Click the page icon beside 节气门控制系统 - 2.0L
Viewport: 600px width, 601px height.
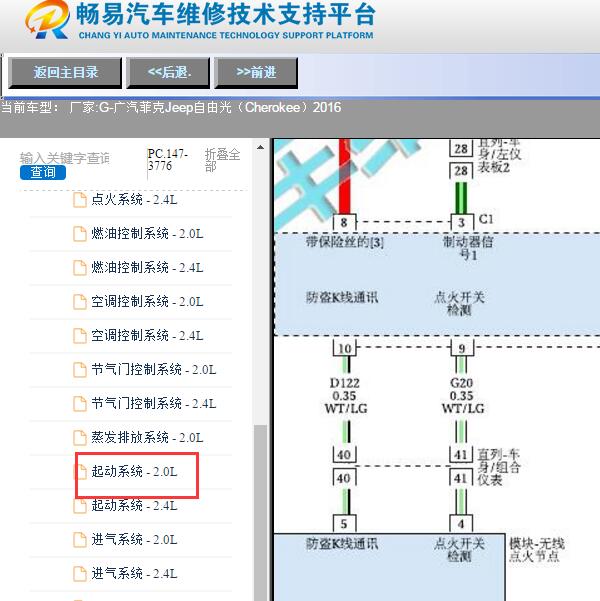click(80, 370)
